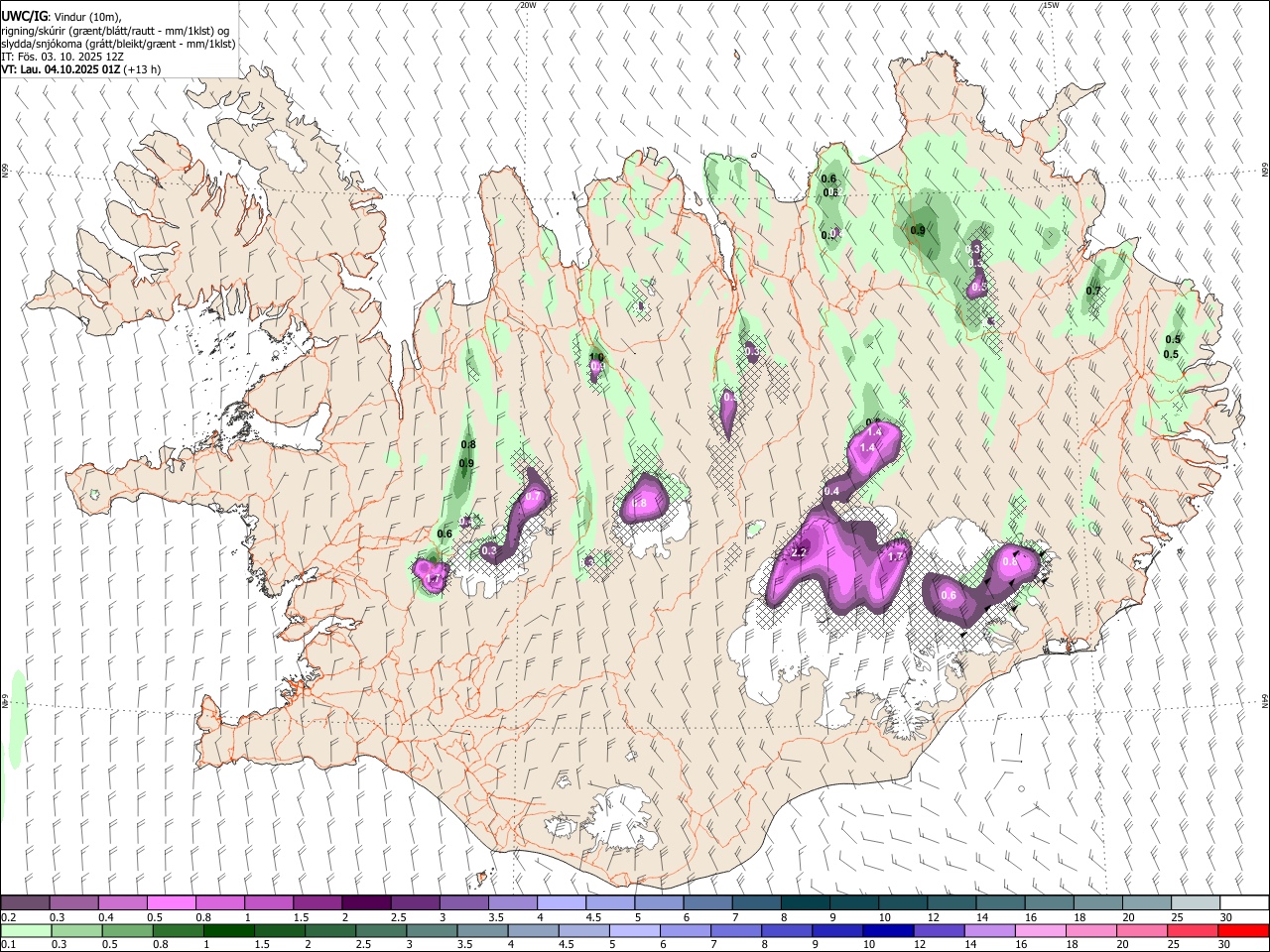Select the upper legend swatch between 0.3 and 0.4

coord(73,903)
